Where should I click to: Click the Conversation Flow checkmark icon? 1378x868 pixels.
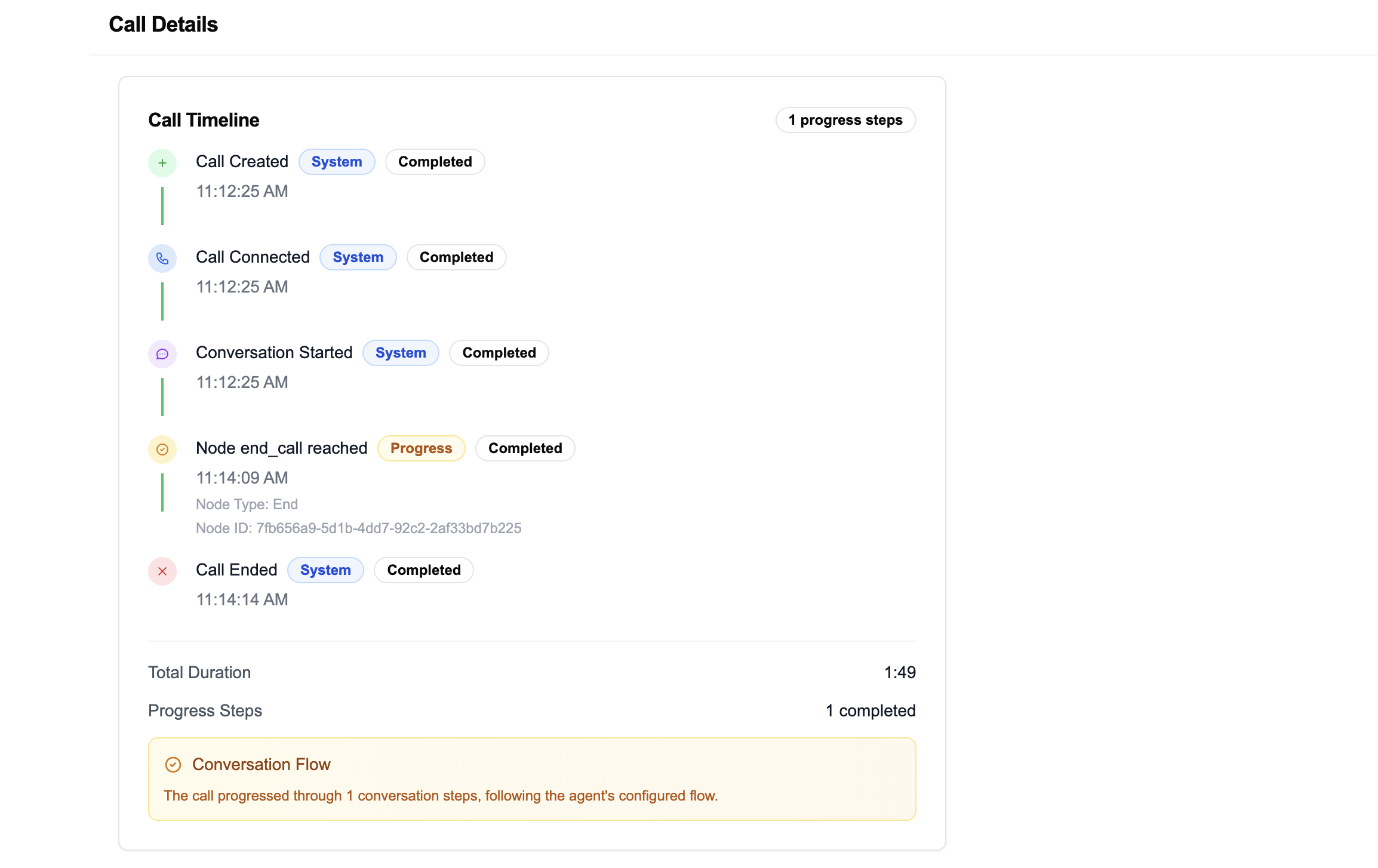pyautogui.click(x=173, y=765)
